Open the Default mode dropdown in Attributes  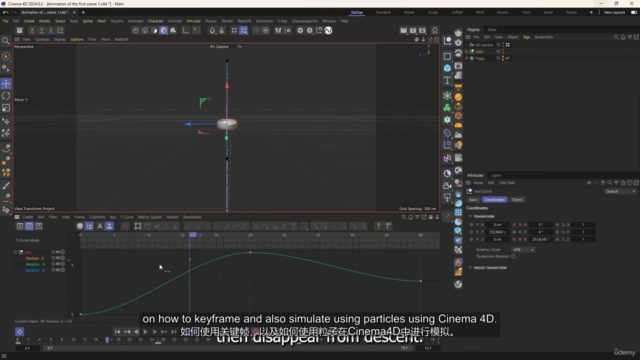click(620, 191)
